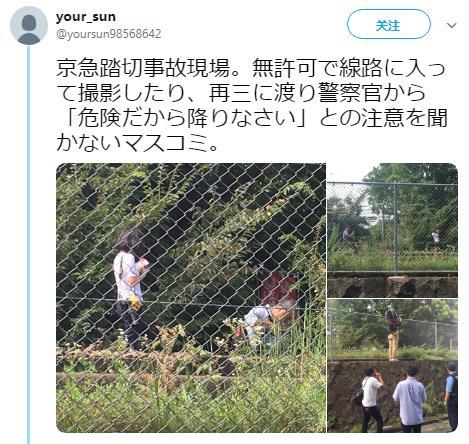
Task: Open bottom-right photo with police officers
Action: point(393,366)
